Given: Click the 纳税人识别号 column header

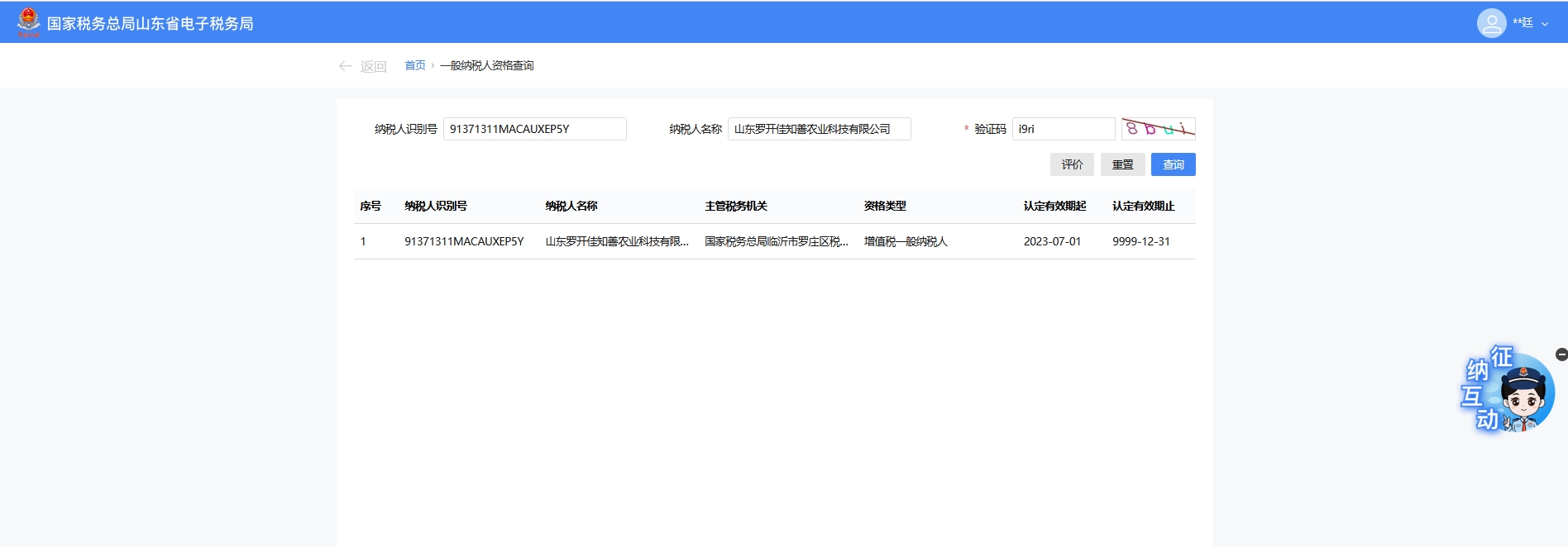Looking at the screenshot, I should 436,206.
